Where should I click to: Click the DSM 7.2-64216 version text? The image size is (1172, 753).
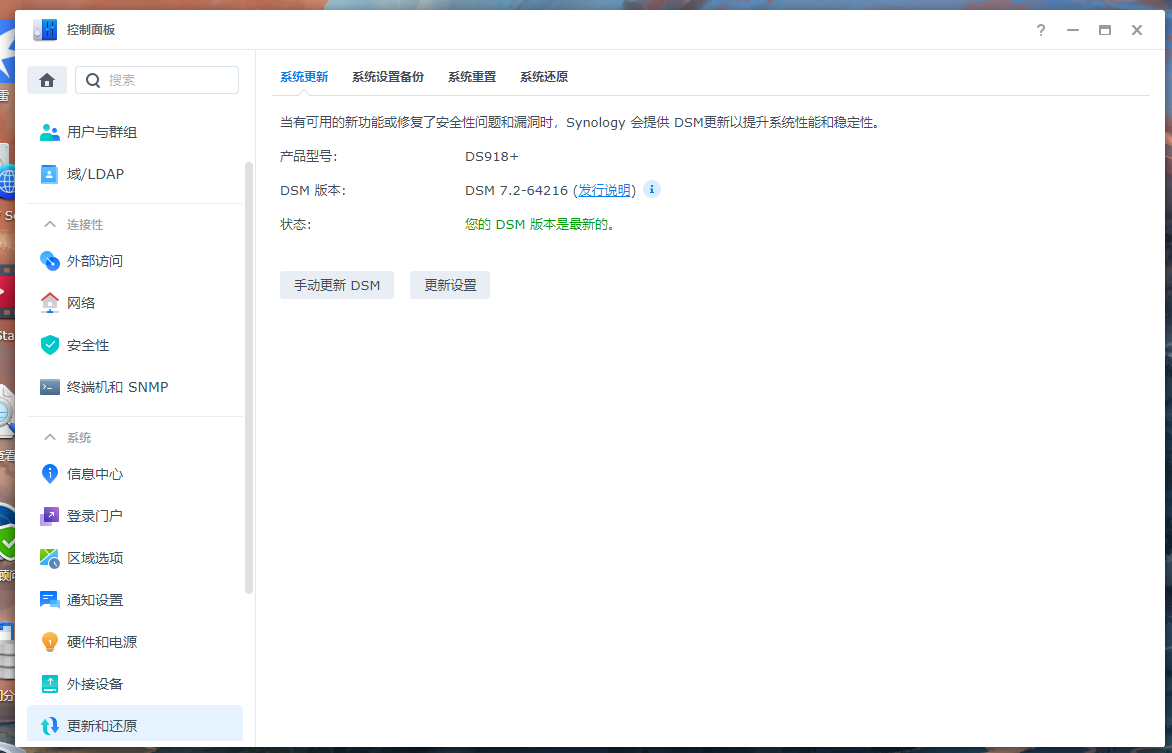click(516, 190)
